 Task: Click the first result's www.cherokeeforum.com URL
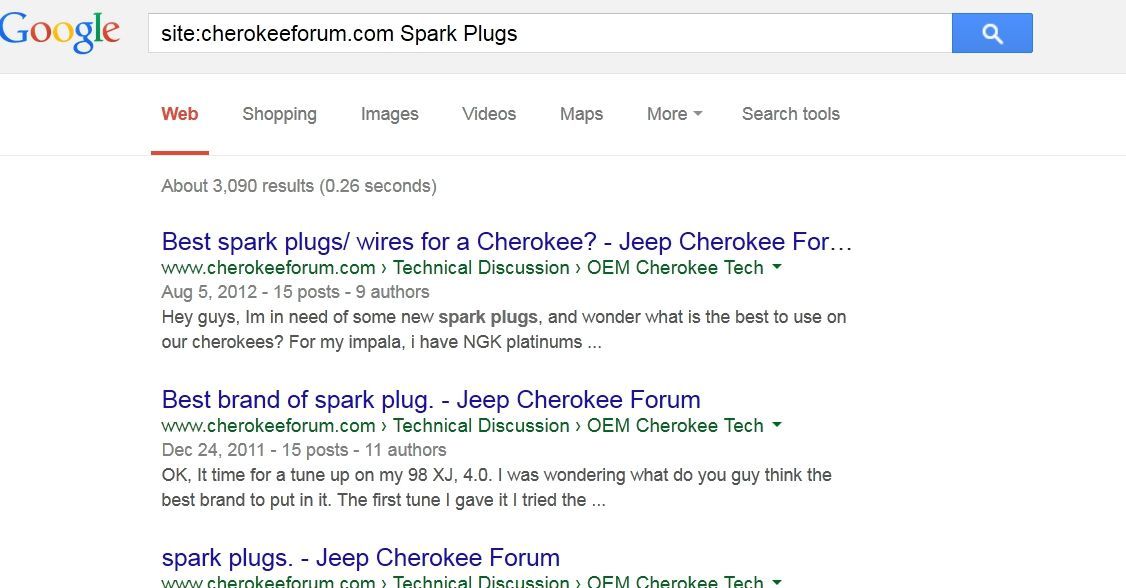coord(268,268)
